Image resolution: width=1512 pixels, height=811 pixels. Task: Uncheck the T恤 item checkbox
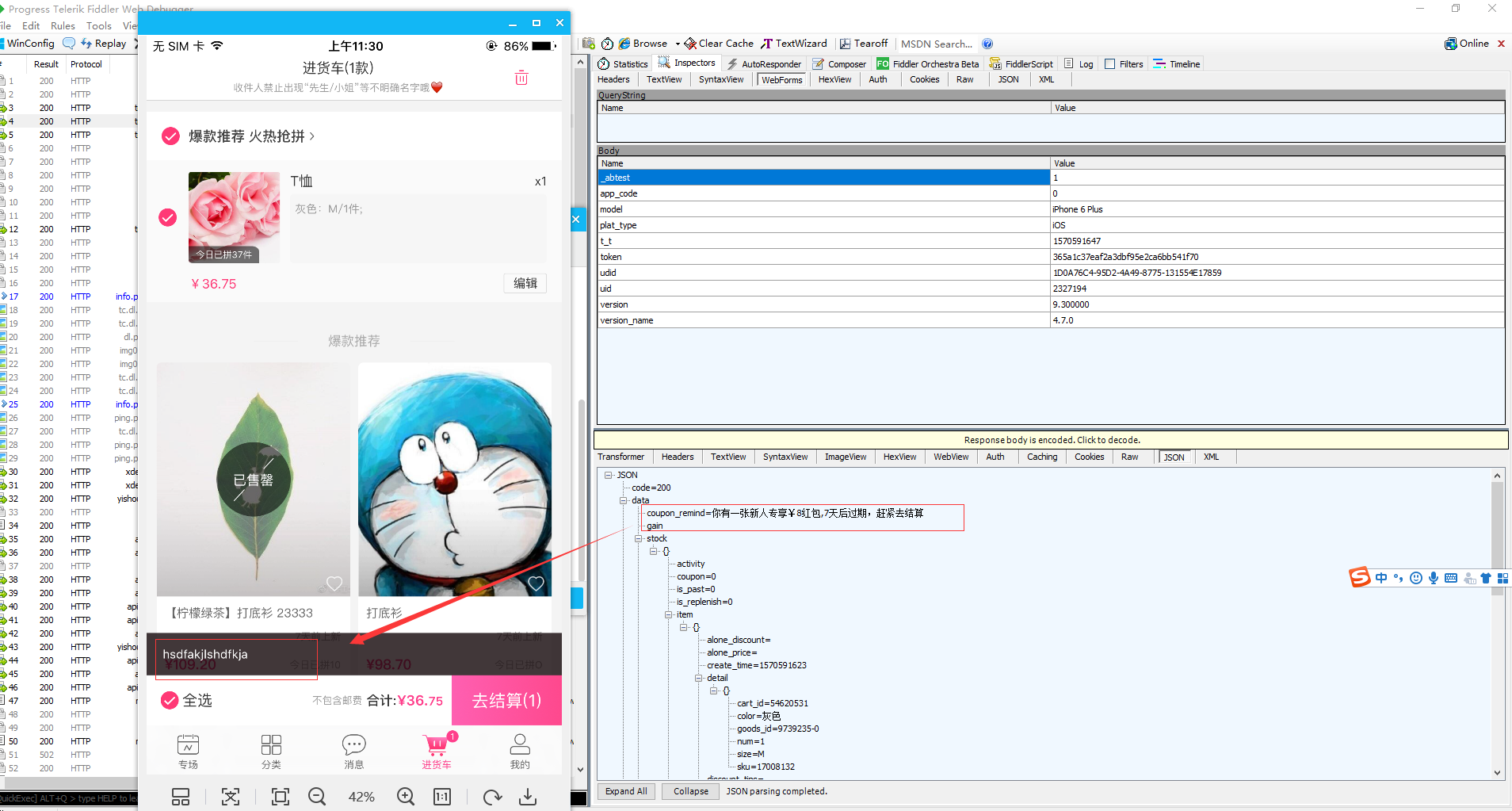pyautogui.click(x=168, y=217)
